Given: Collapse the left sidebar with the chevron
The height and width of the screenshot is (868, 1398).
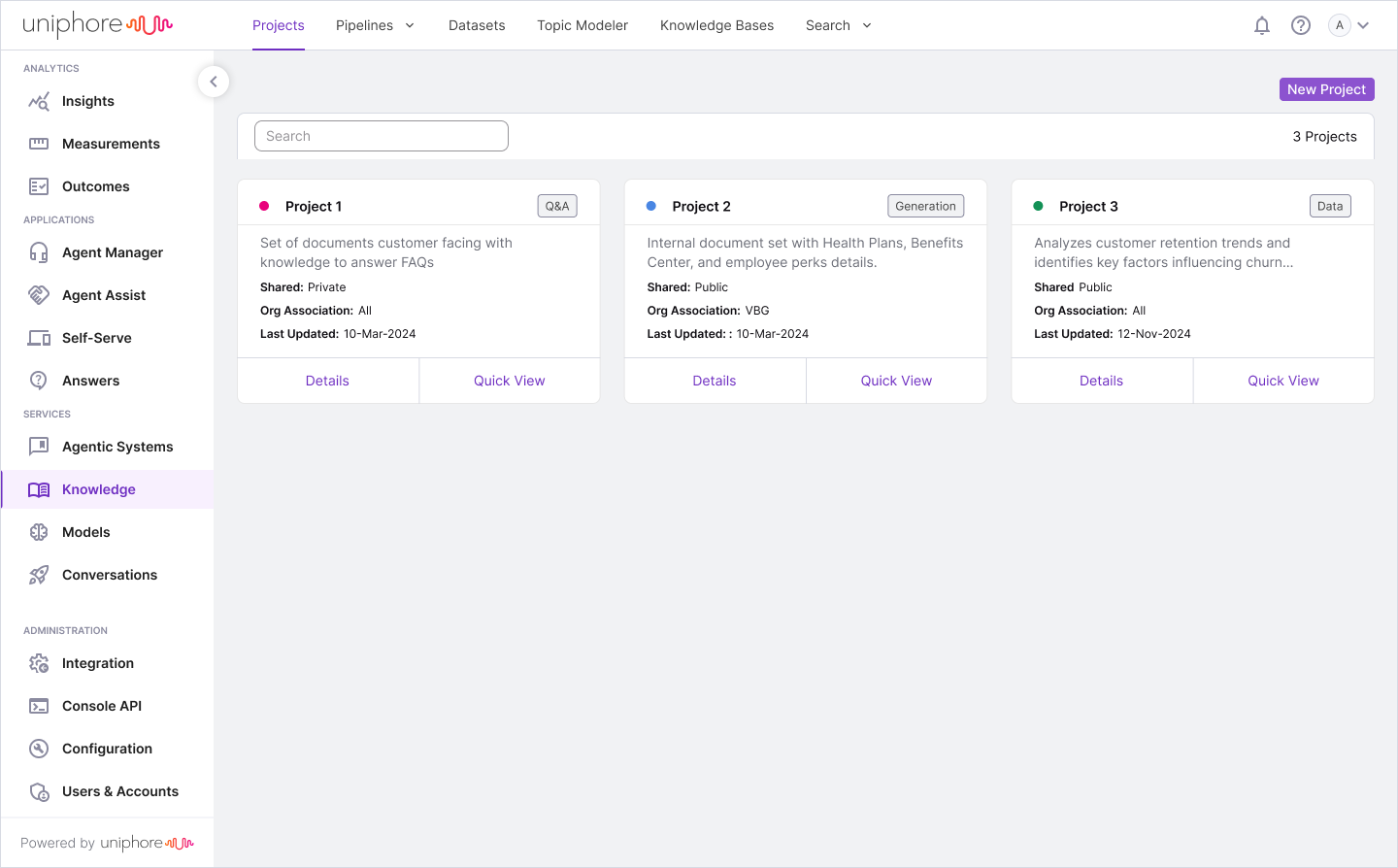Looking at the screenshot, I should [x=214, y=82].
